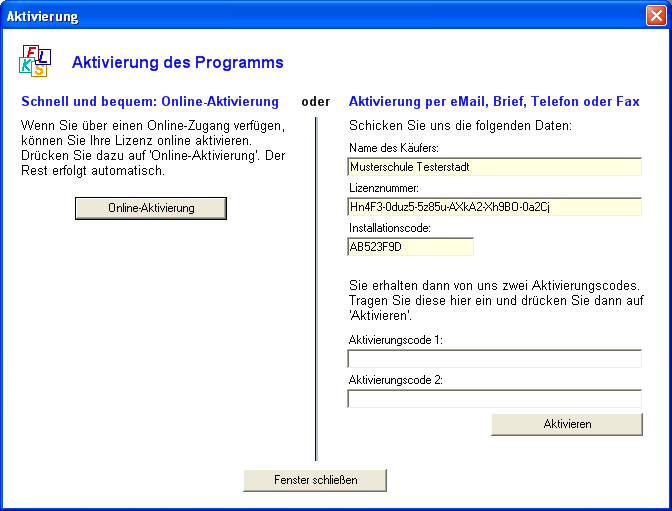672x511 pixels.
Task: Click the FLKS program logo icon
Action: click(x=34, y=61)
